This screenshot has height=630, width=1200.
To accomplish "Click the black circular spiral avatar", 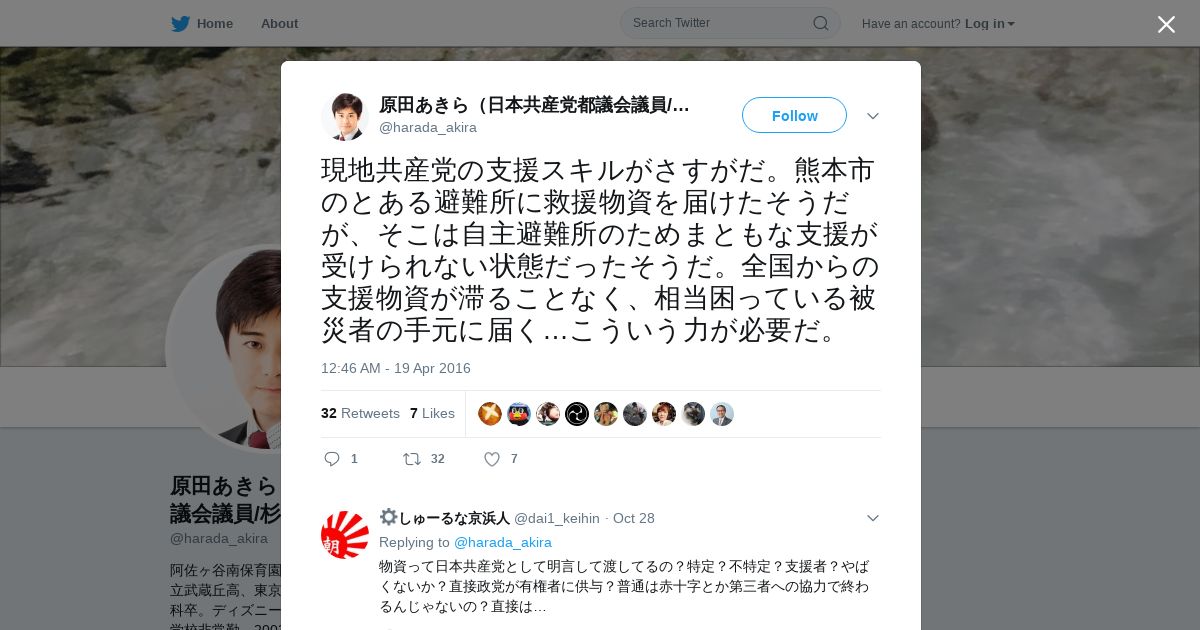I will 577,414.
